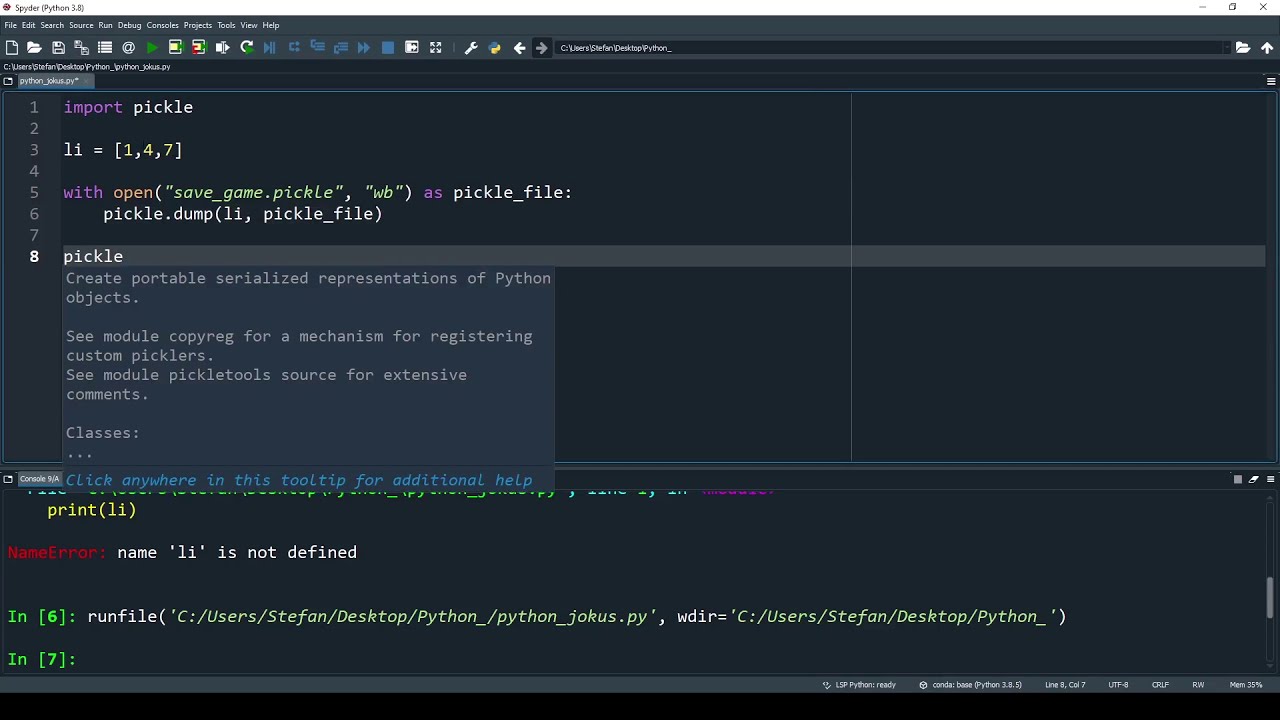
Task: Open the Help menu
Action: [x=271, y=25]
